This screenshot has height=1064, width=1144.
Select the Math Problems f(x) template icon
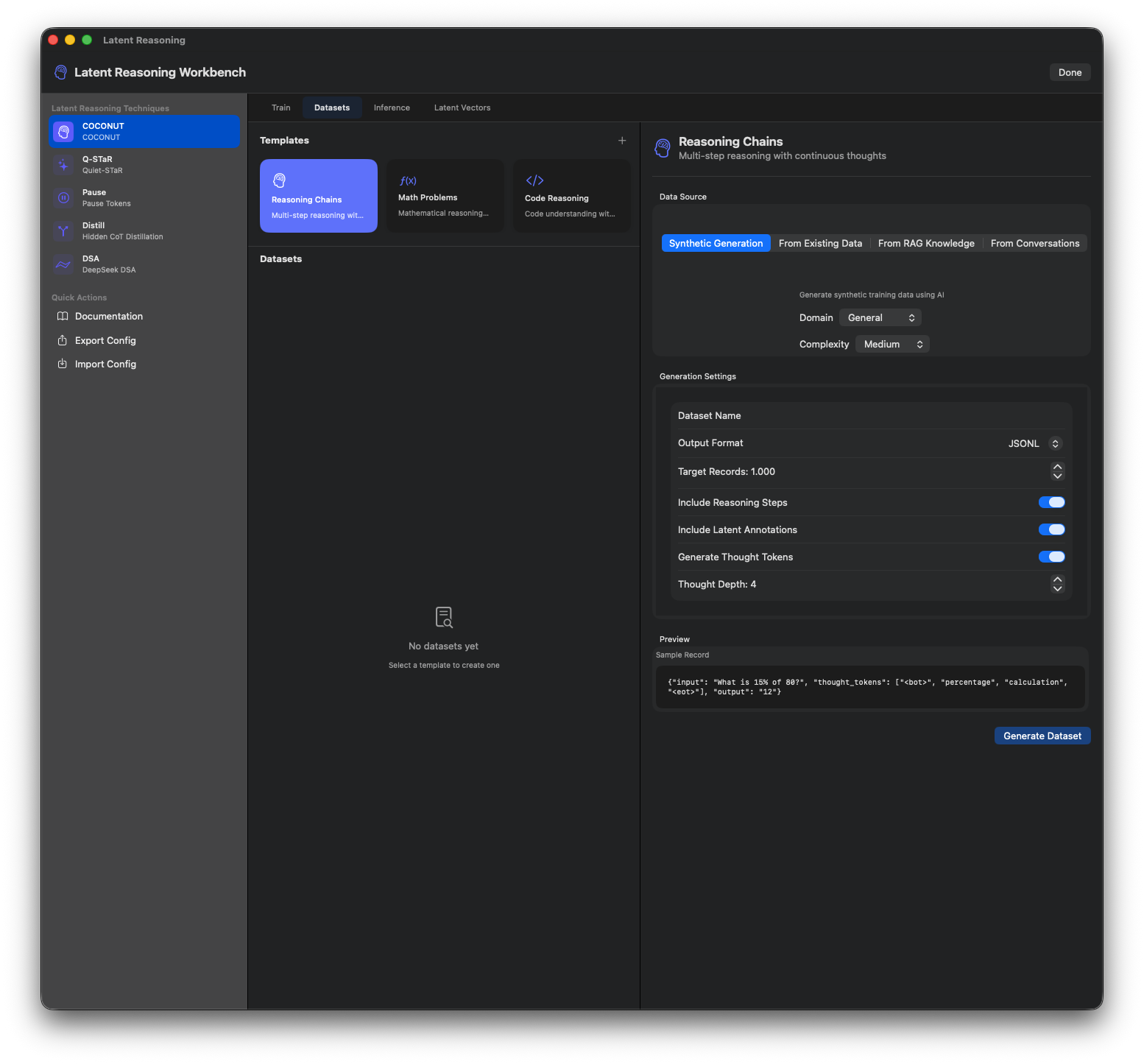[408, 180]
